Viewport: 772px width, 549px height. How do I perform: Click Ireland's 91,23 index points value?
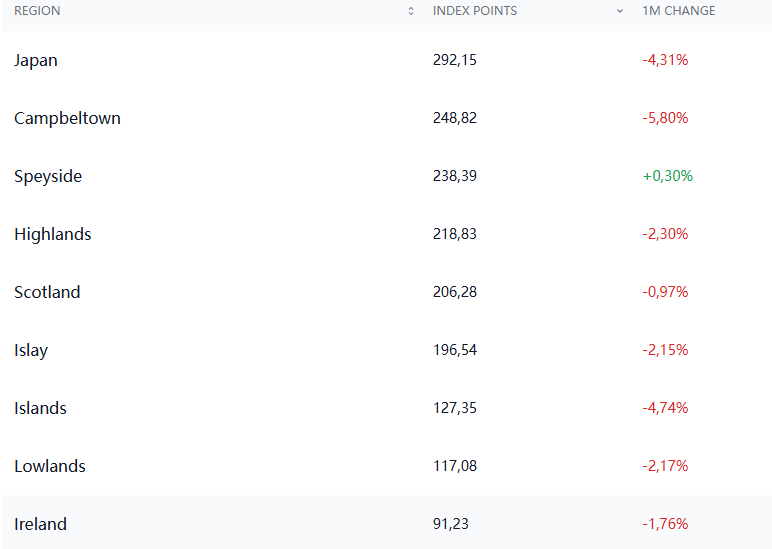click(x=451, y=524)
